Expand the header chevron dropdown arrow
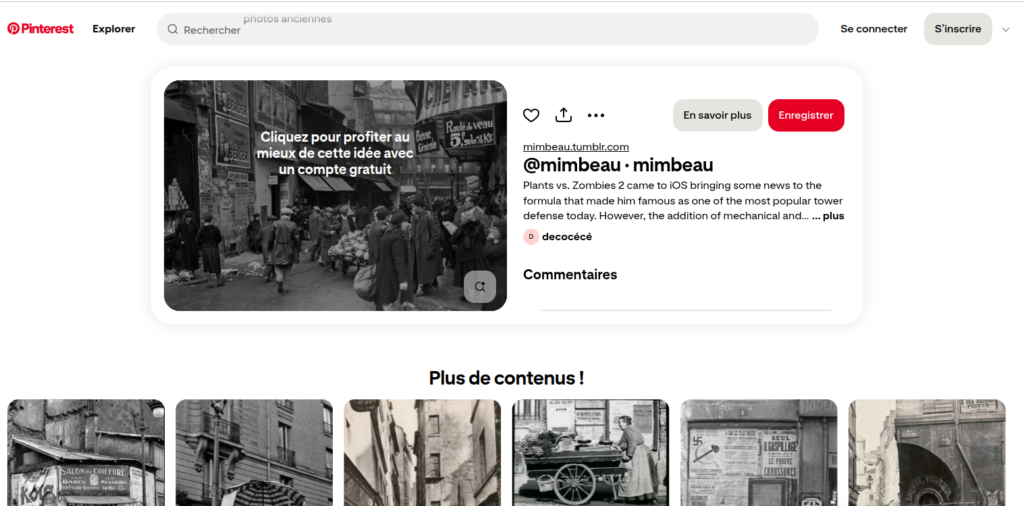Screen dimensions: 1024x506 (x=1005, y=29)
